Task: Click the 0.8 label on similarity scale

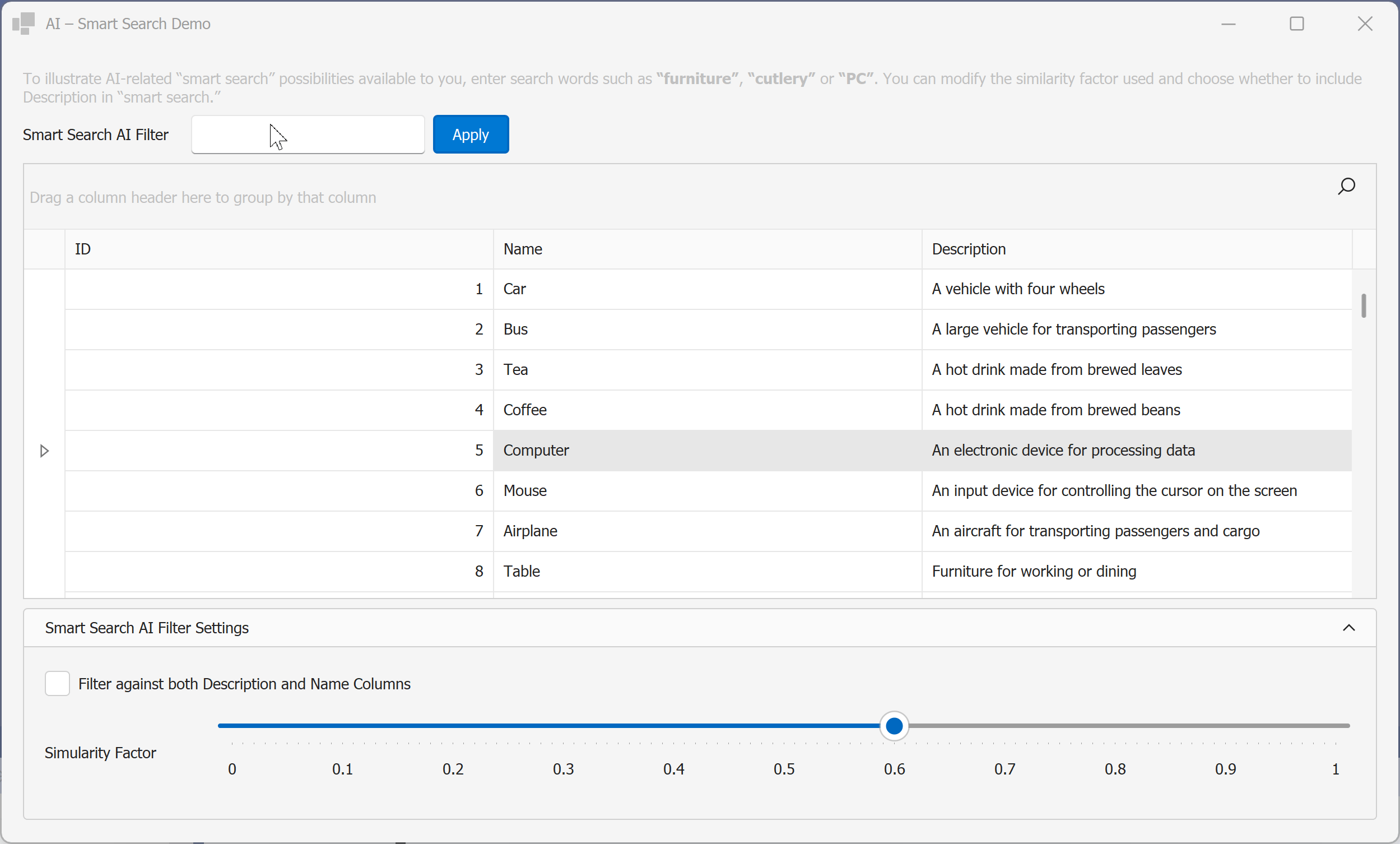Action: 1115,769
